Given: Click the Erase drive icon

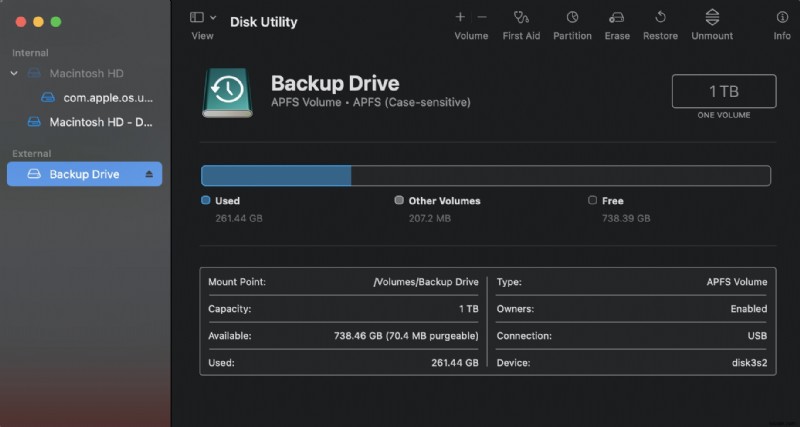Looking at the screenshot, I should [x=617, y=17].
